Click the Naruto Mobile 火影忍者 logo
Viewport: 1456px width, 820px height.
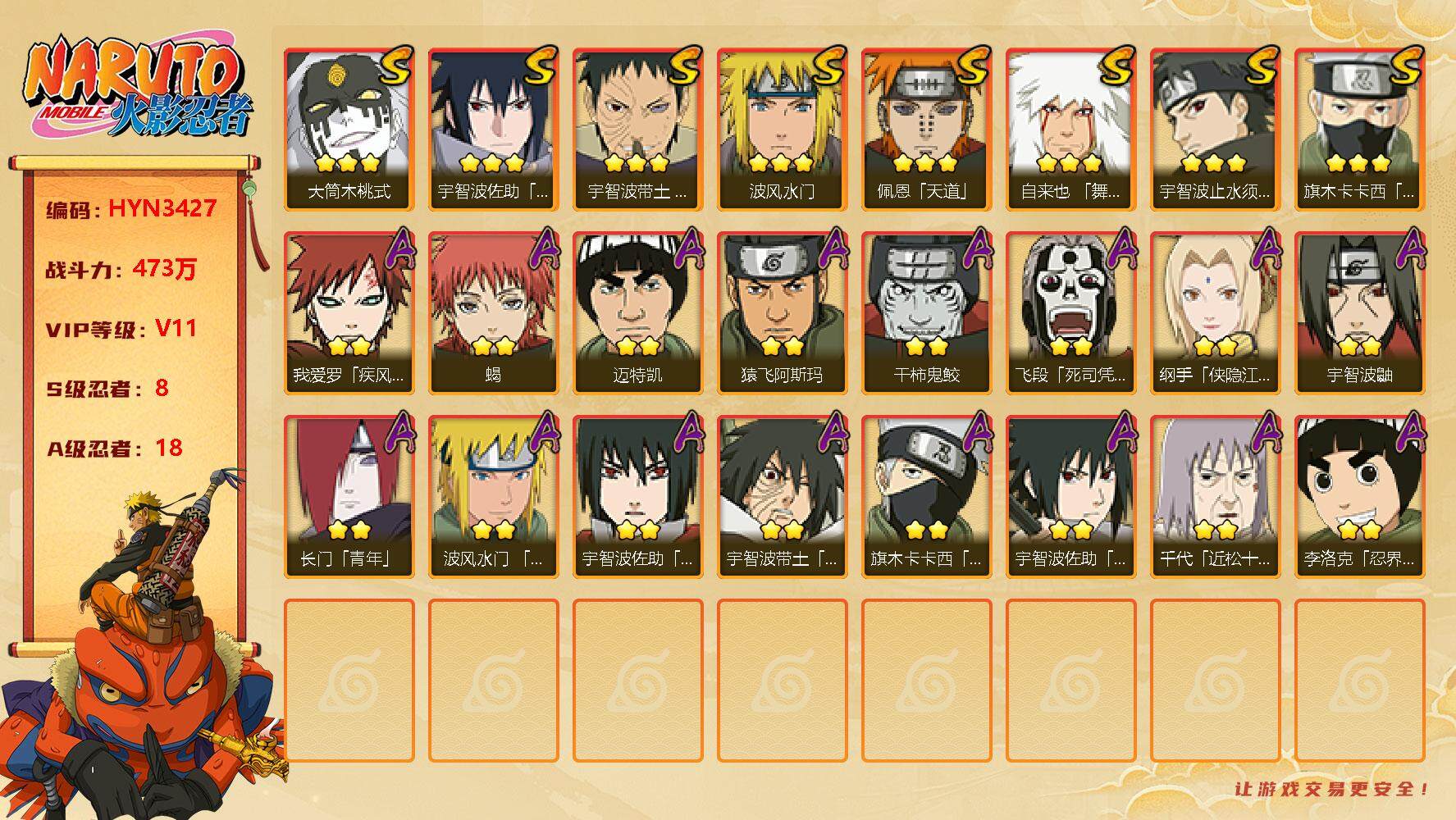pyautogui.click(x=138, y=89)
